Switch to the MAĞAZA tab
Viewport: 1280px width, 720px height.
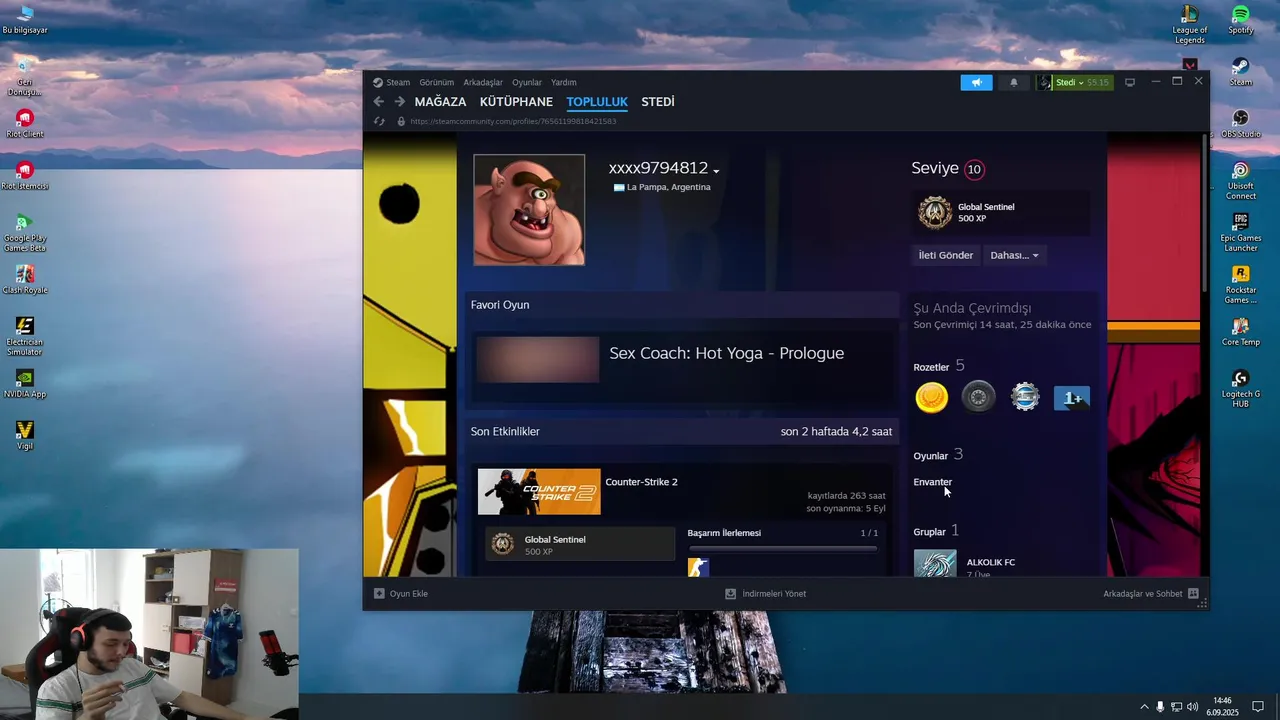click(440, 102)
